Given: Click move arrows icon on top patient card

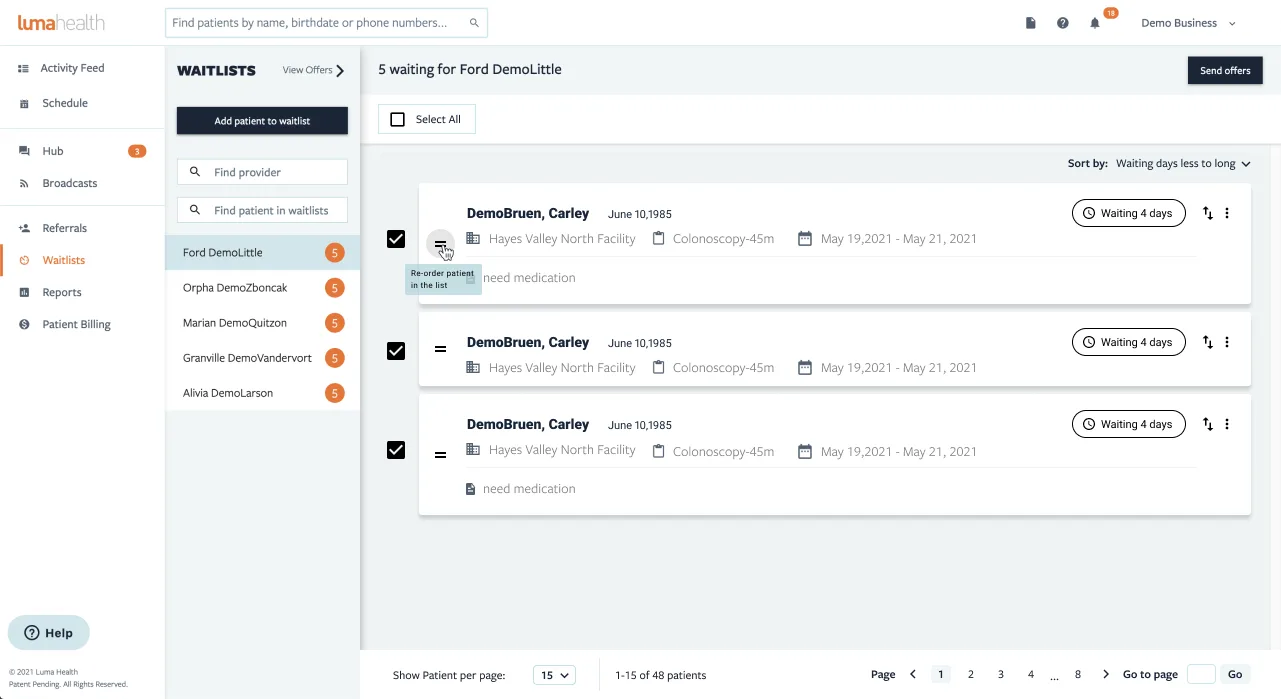Looking at the screenshot, I should [1208, 213].
